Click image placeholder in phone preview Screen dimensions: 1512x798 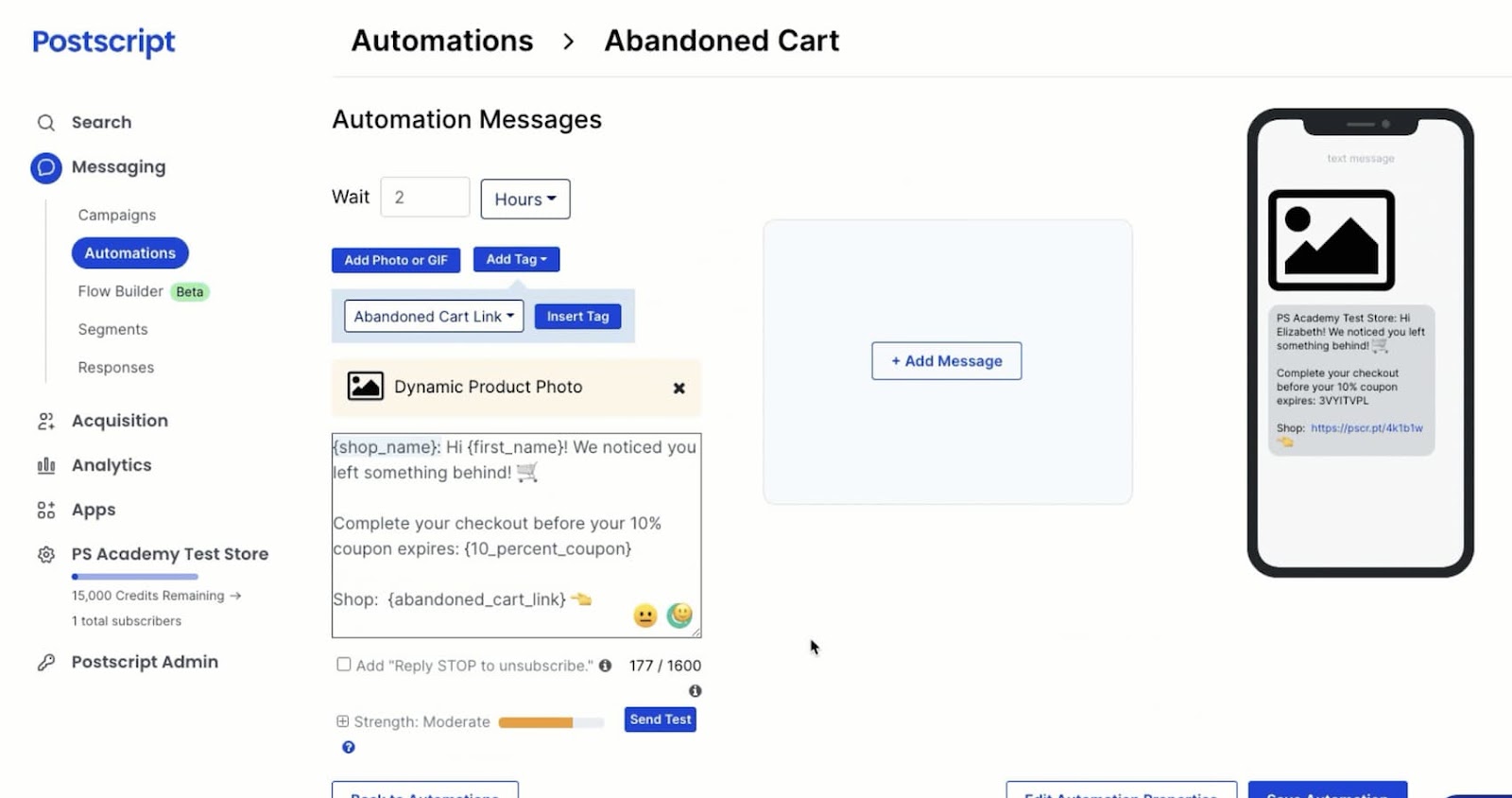coord(1331,240)
